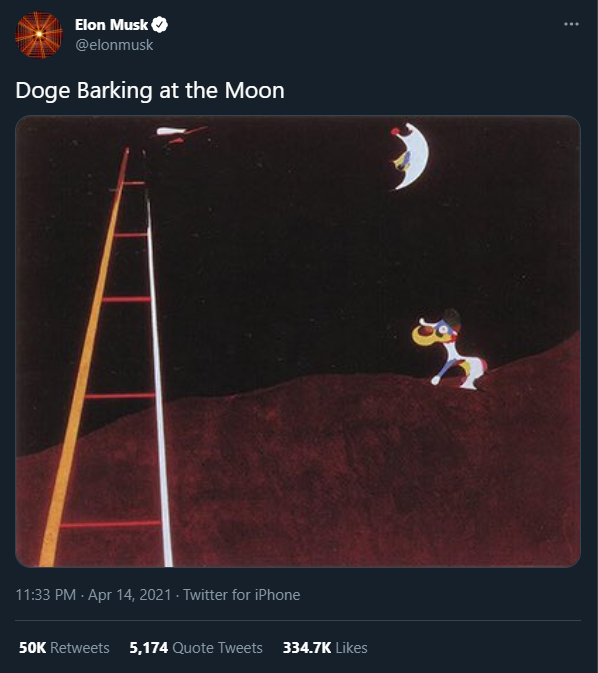The width and height of the screenshot is (598, 673).
Task: View the 5,174 Quote Tweets
Action: pyautogui.click(x=196, y=648)
